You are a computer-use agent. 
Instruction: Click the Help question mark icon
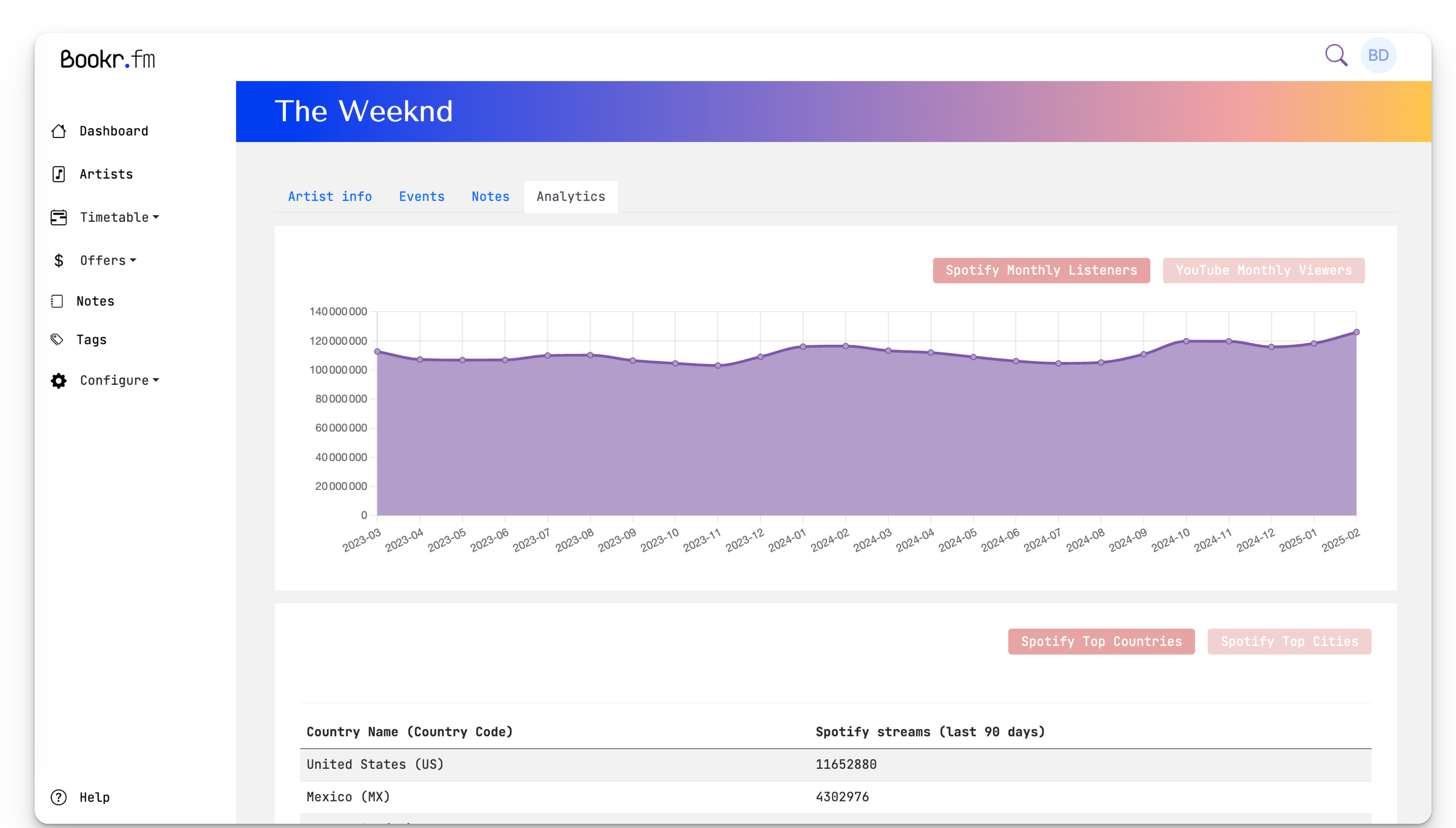click(59, 797)
